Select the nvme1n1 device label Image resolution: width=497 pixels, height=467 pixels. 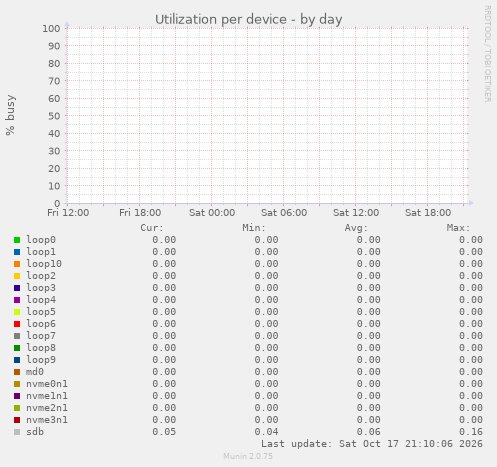[x=47, y=396]
